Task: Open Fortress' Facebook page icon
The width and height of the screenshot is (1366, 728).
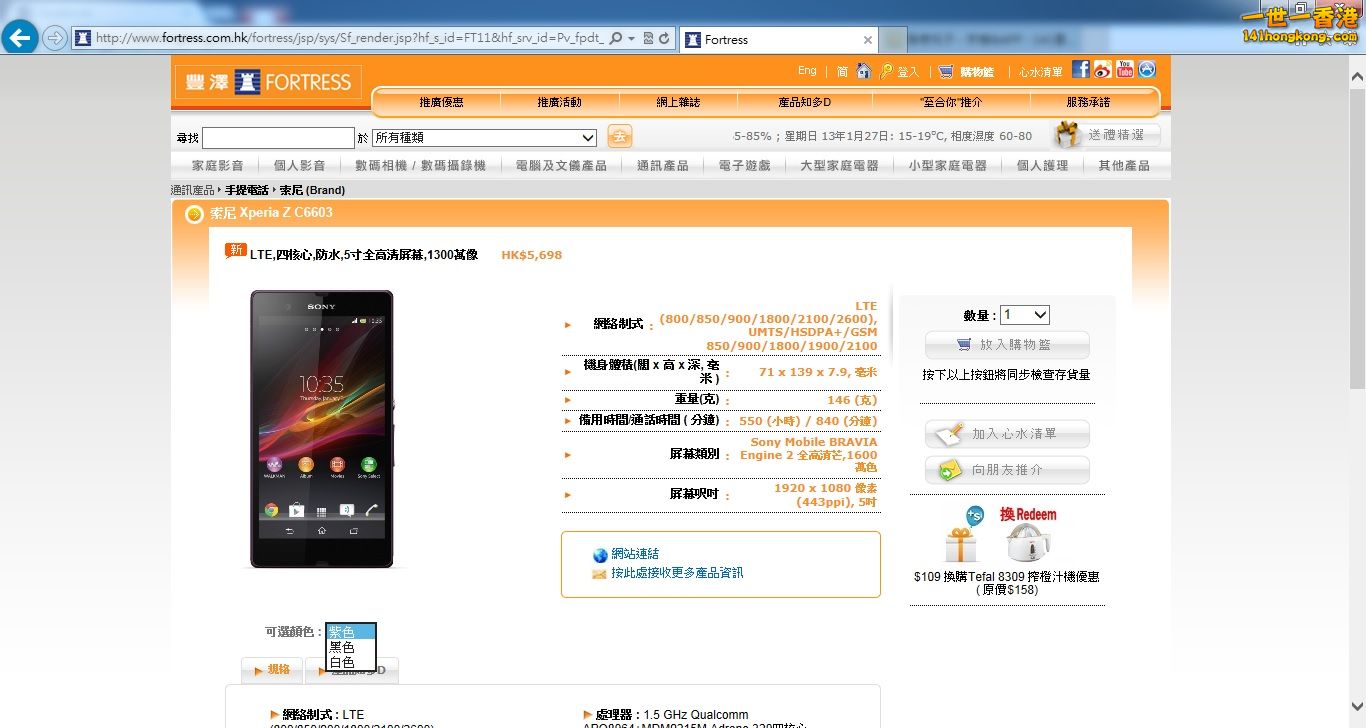Action: (x=1080, y=69)
